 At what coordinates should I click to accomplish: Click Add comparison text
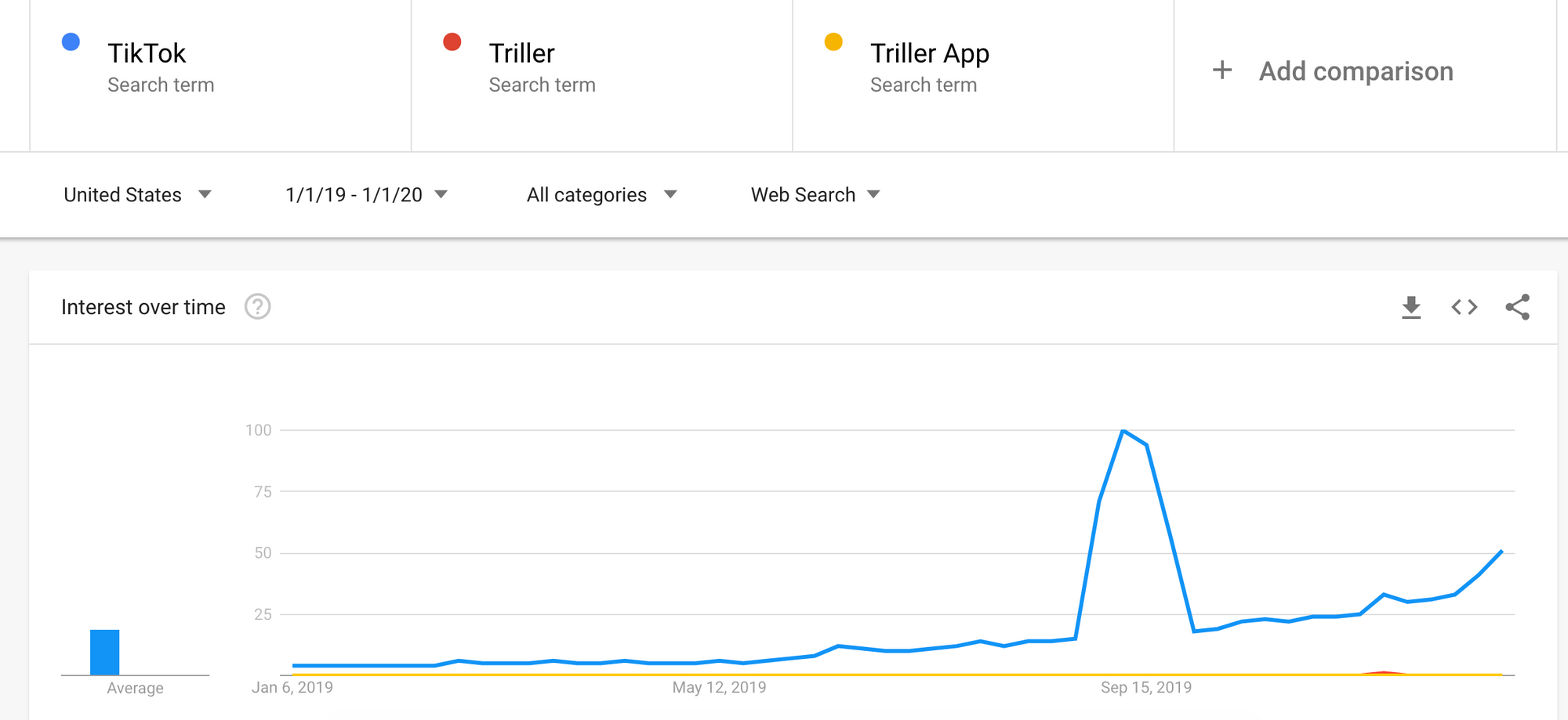coord(1356,71)
